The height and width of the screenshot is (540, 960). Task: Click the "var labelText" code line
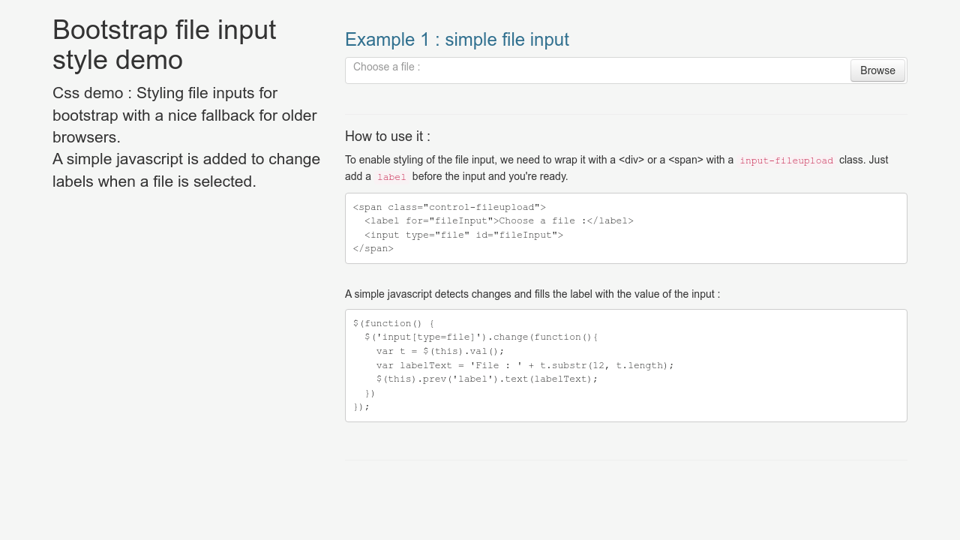tap(524, 365)
